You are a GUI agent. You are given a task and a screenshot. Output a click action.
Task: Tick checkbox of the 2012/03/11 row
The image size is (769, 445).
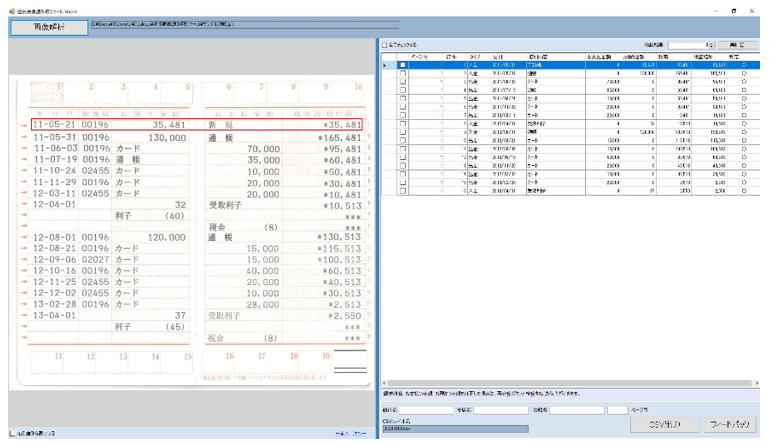[x=403, y=115]
